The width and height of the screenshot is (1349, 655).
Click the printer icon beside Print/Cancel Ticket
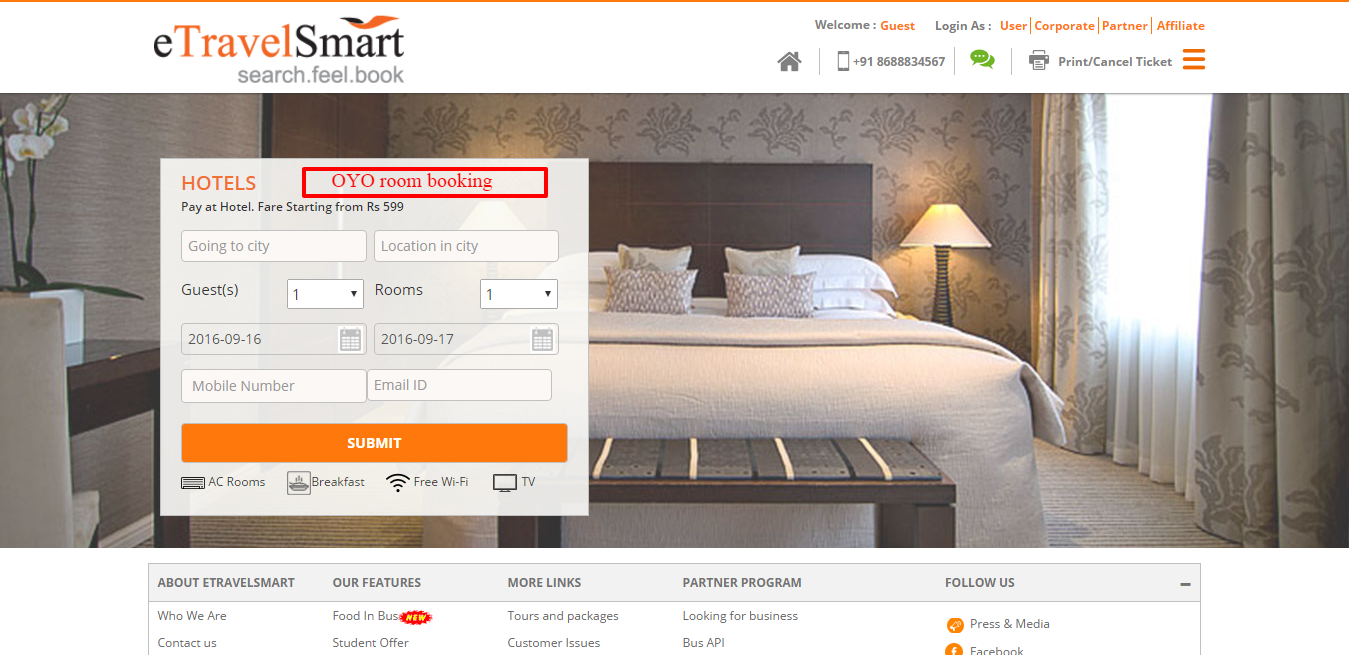pos(1039,61)
